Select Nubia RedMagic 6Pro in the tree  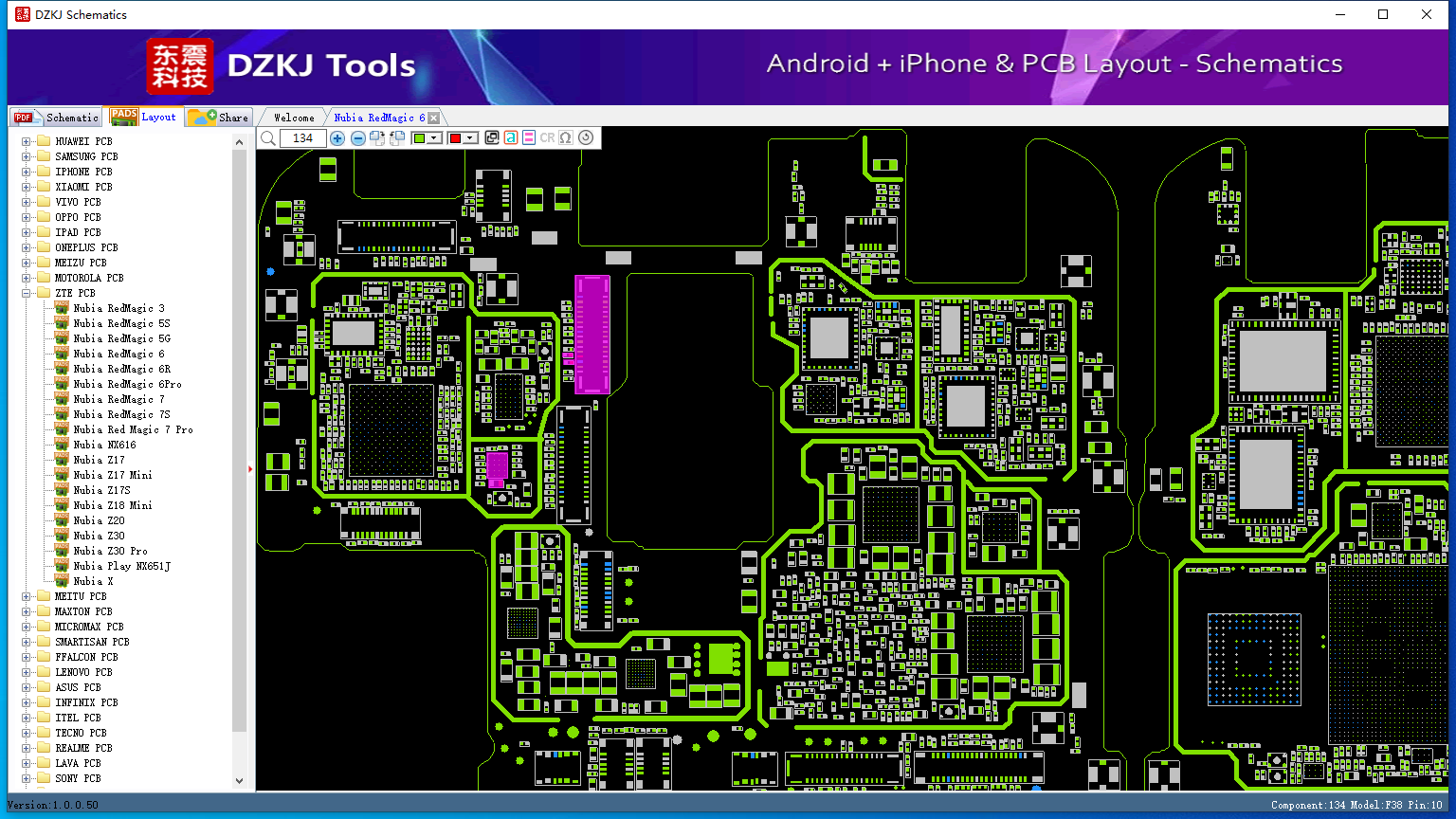(127, 384)
